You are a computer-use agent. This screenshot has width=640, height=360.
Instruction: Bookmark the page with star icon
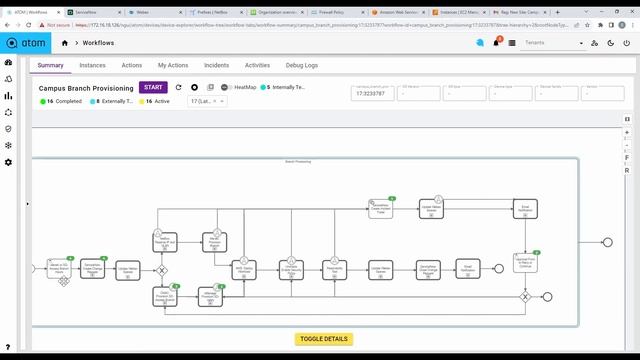587,25
